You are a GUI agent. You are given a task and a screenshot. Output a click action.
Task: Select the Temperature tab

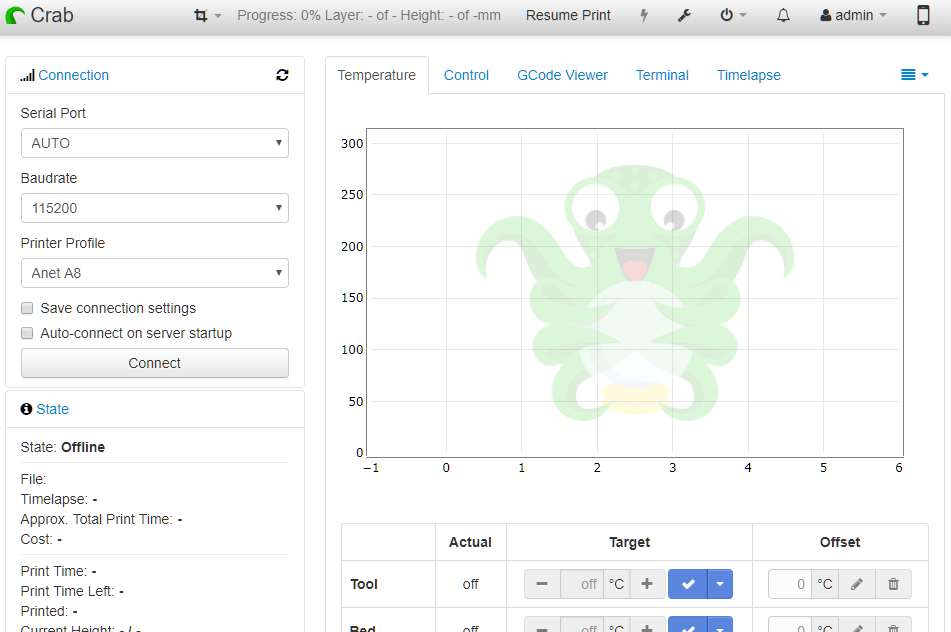(377, 75)
